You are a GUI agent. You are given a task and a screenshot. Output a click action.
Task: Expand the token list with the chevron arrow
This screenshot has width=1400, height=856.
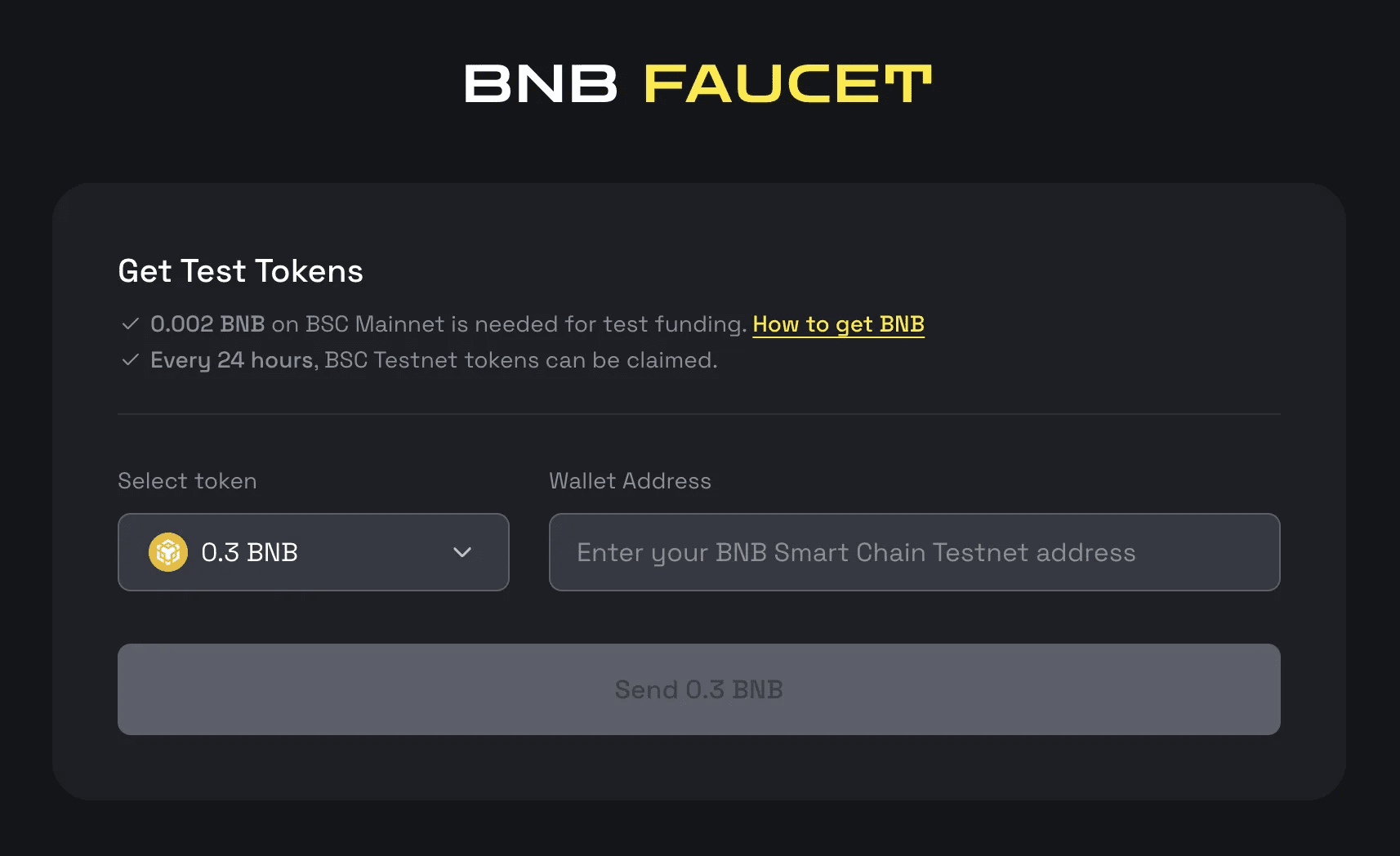pos(462,552)
